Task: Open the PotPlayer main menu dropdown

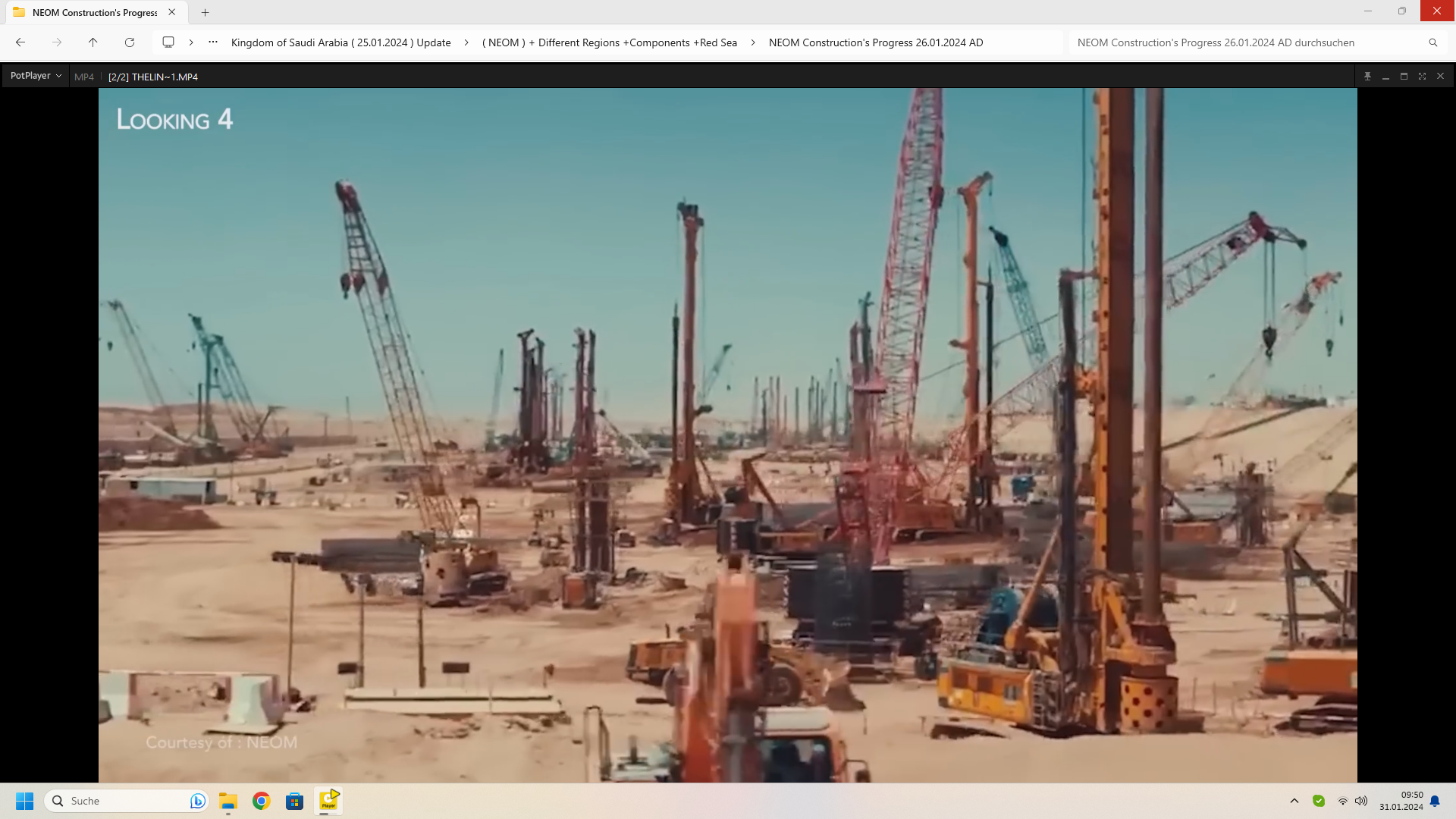Action: [x=36, y=76]
